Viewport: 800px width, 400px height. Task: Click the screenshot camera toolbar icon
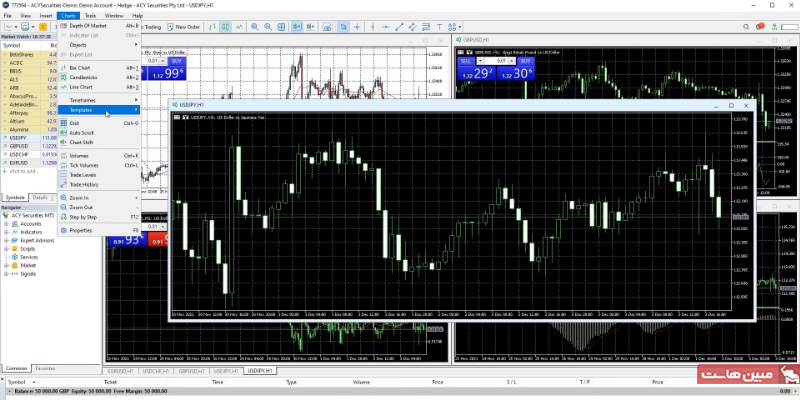tap(327, 27)
